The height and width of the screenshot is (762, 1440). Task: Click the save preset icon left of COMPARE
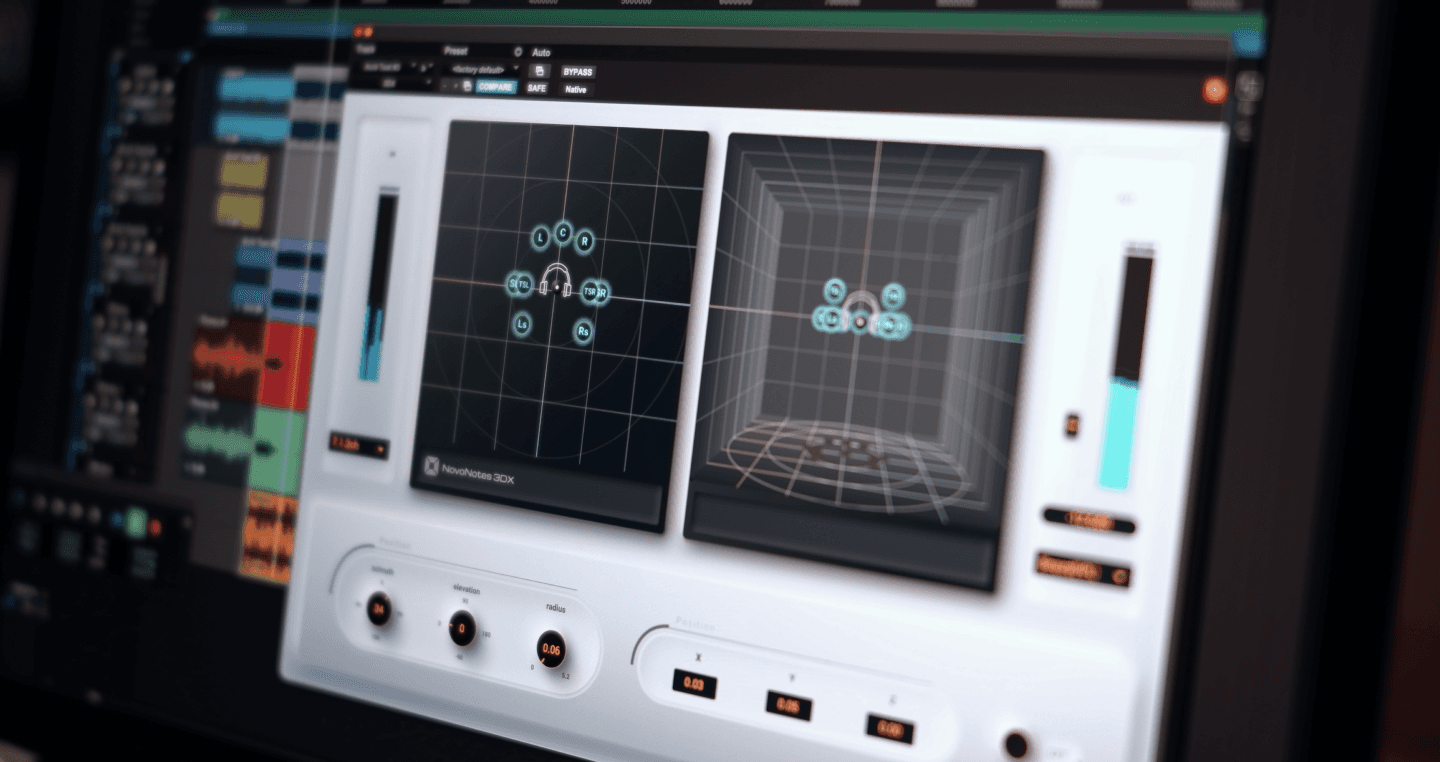(x=467, y=87)
